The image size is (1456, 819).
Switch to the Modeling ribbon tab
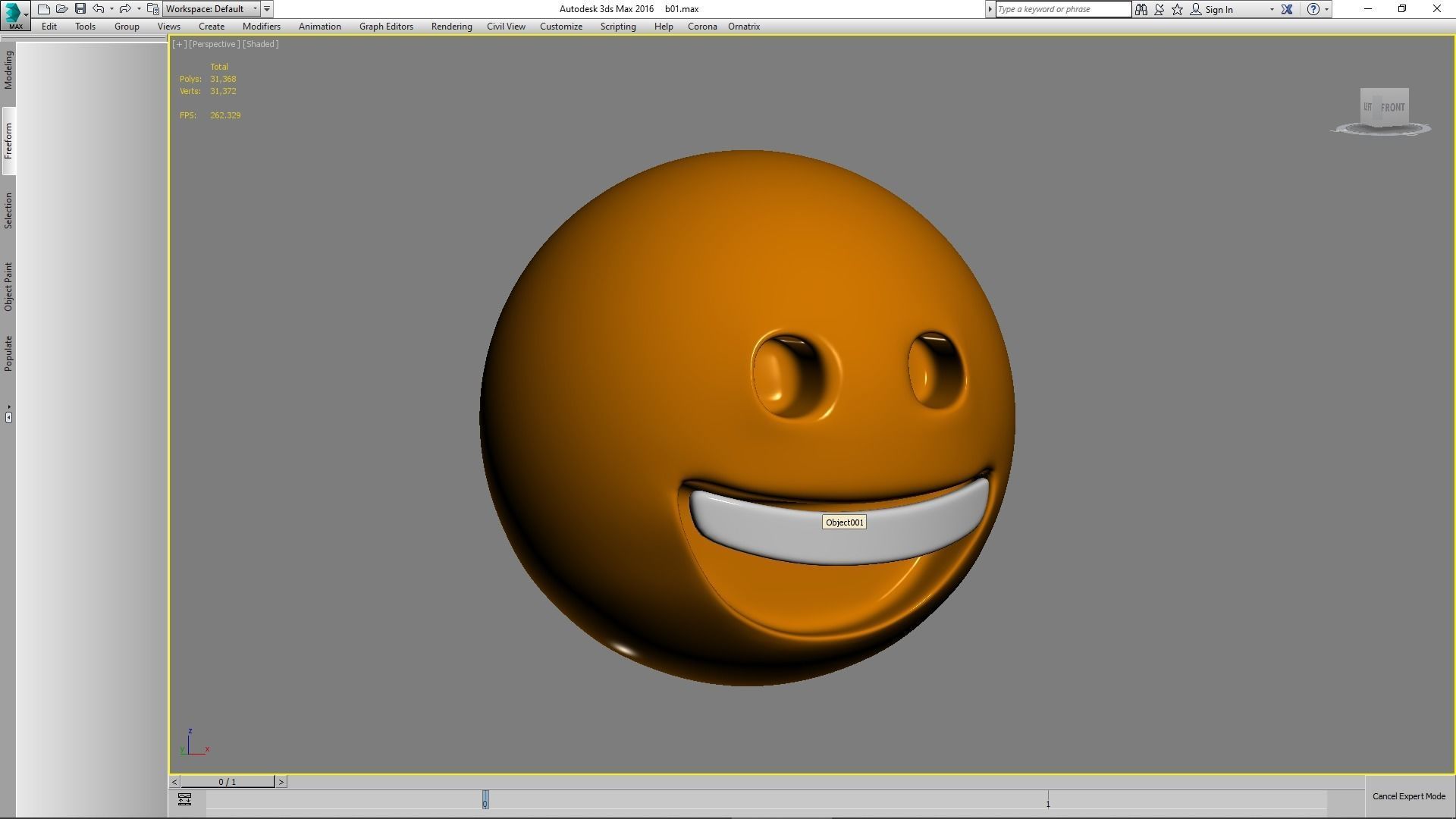(x=8, y=70)
